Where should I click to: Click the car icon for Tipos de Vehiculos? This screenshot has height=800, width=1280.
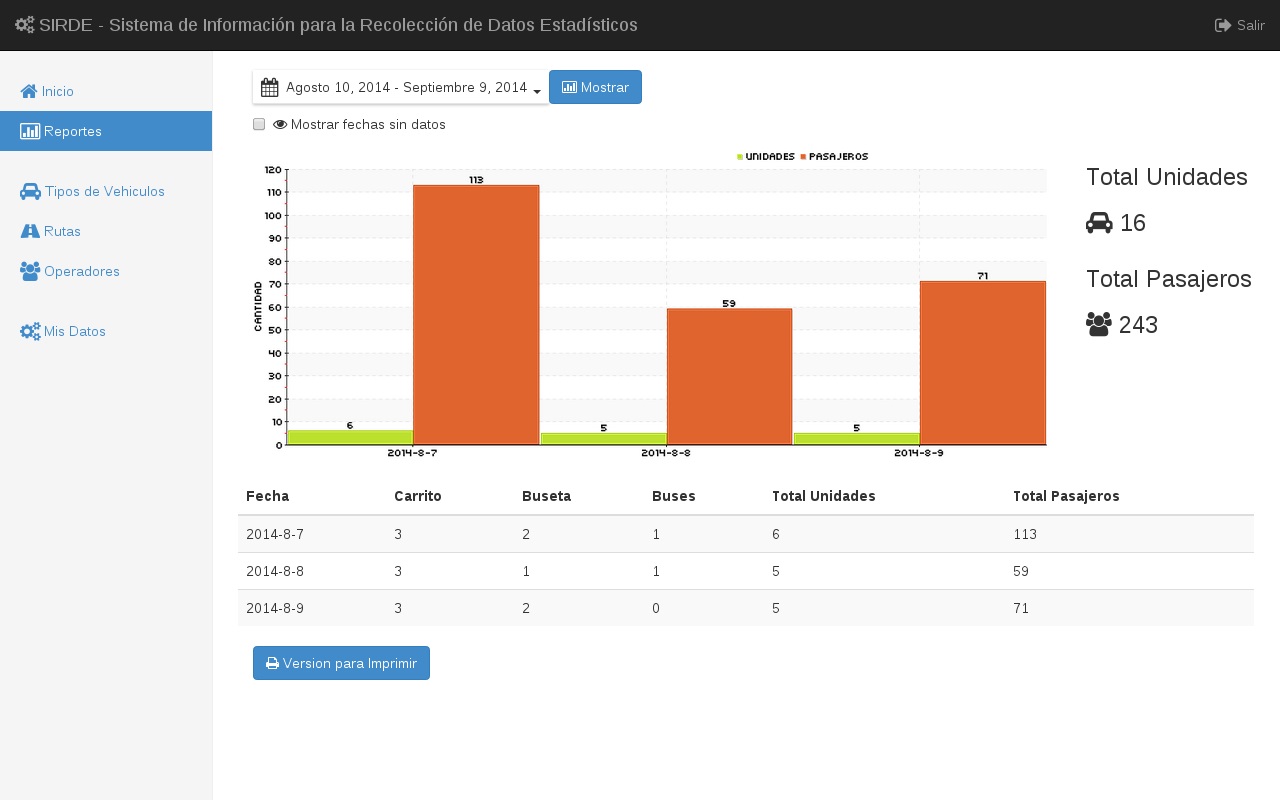(30, 191)
